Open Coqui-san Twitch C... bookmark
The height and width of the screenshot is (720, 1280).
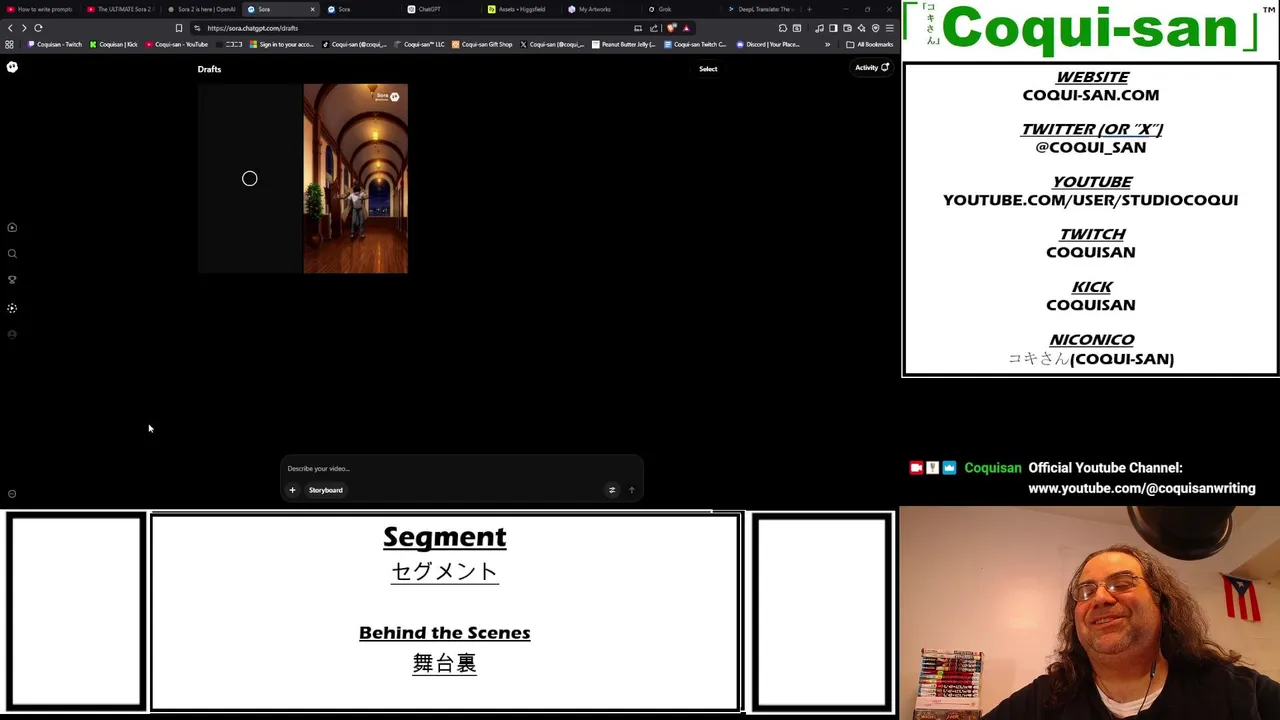pyautogui.click(x=696, y=44)
